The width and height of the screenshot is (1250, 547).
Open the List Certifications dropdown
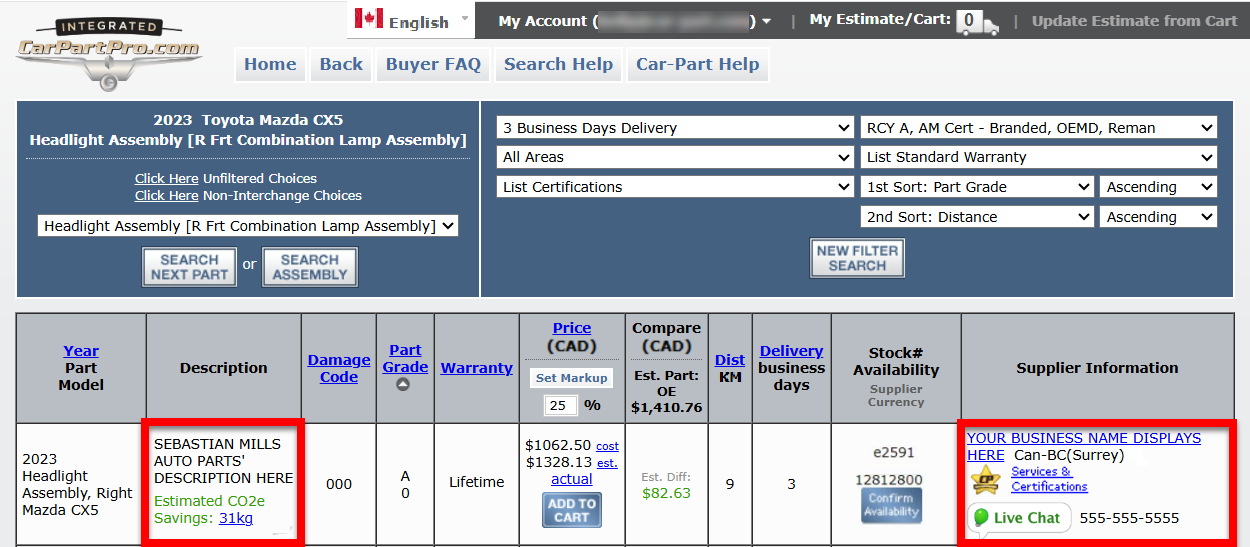point(675,187)
